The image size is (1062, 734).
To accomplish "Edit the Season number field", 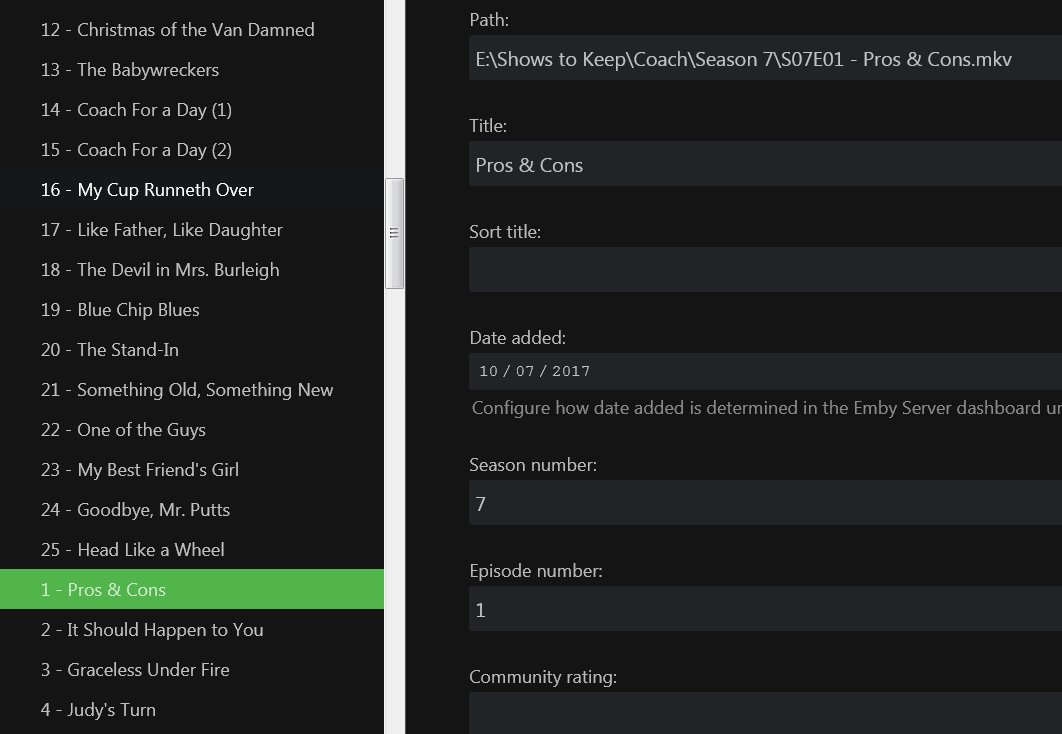I will (x=765, y=504).
